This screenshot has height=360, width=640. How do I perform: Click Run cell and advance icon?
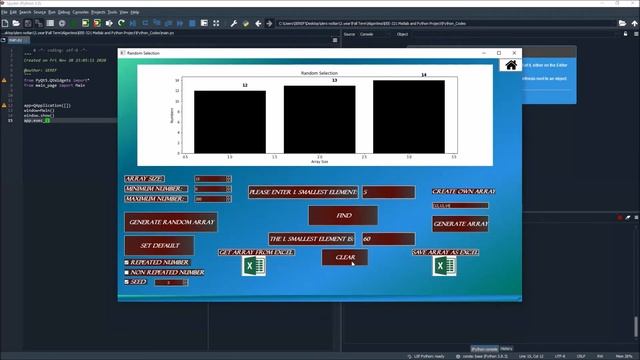tap(97, 23)
